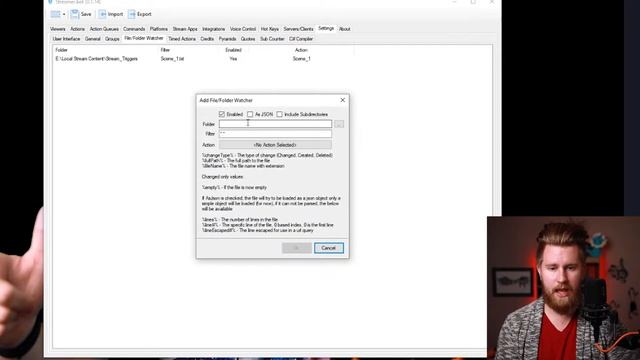Screen dimensions: 640x360
Task: Click the Yes enabled cell
Action: click(x=233, y=59)
